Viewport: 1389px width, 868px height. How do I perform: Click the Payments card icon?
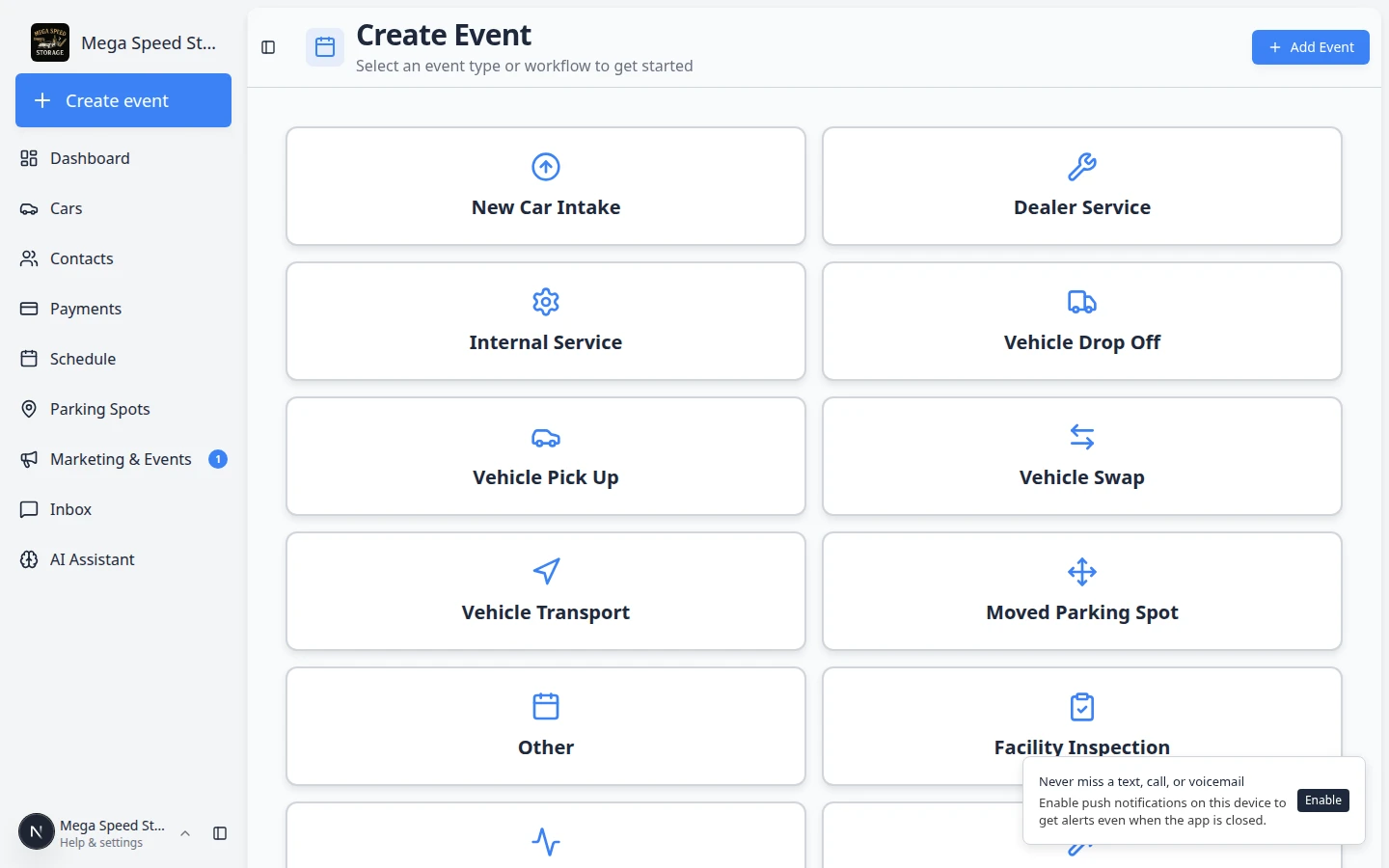coord(29,309)
